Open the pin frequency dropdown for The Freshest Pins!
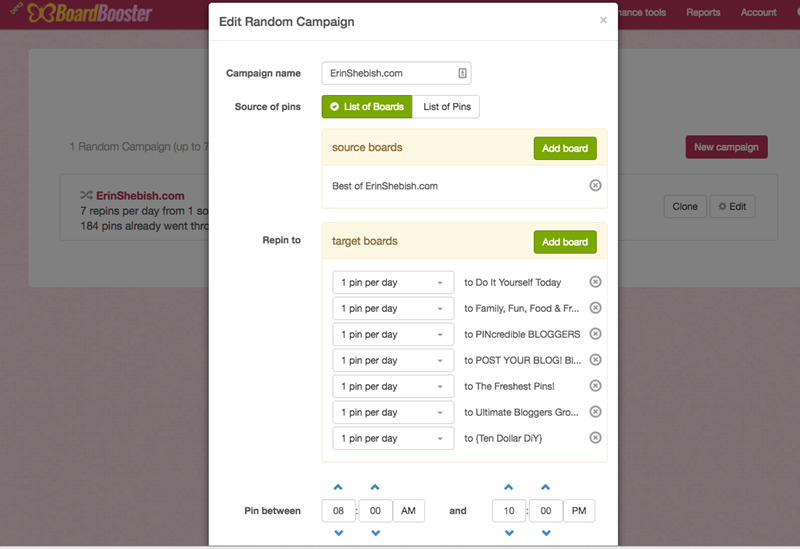The height and width of the screenshot is (549, 800). coord(393,386)
